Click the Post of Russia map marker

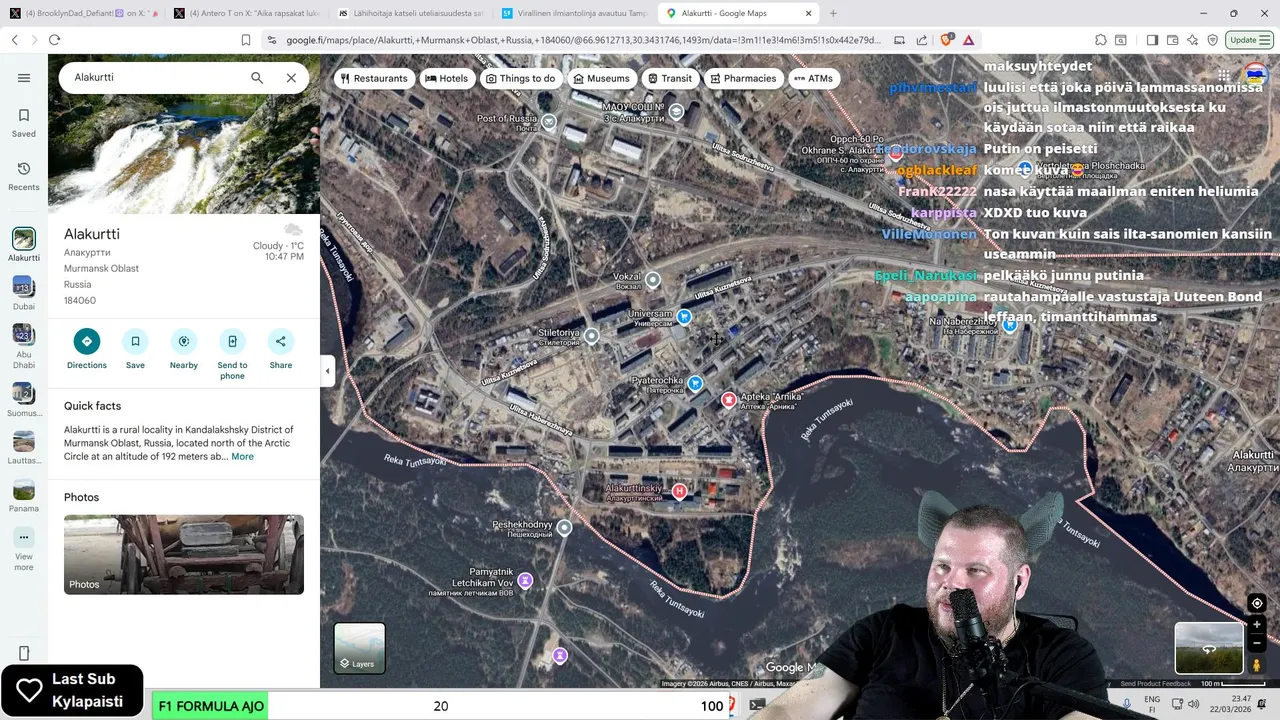549,120
